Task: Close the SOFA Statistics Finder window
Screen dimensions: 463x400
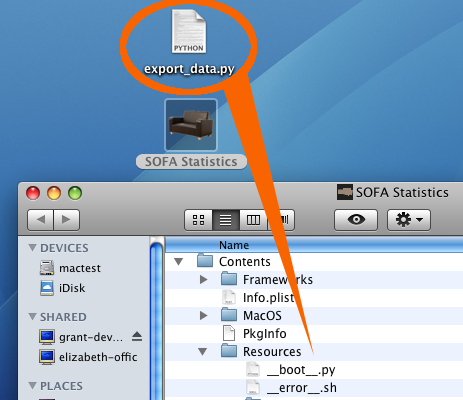Action: (x=33, y=193)
